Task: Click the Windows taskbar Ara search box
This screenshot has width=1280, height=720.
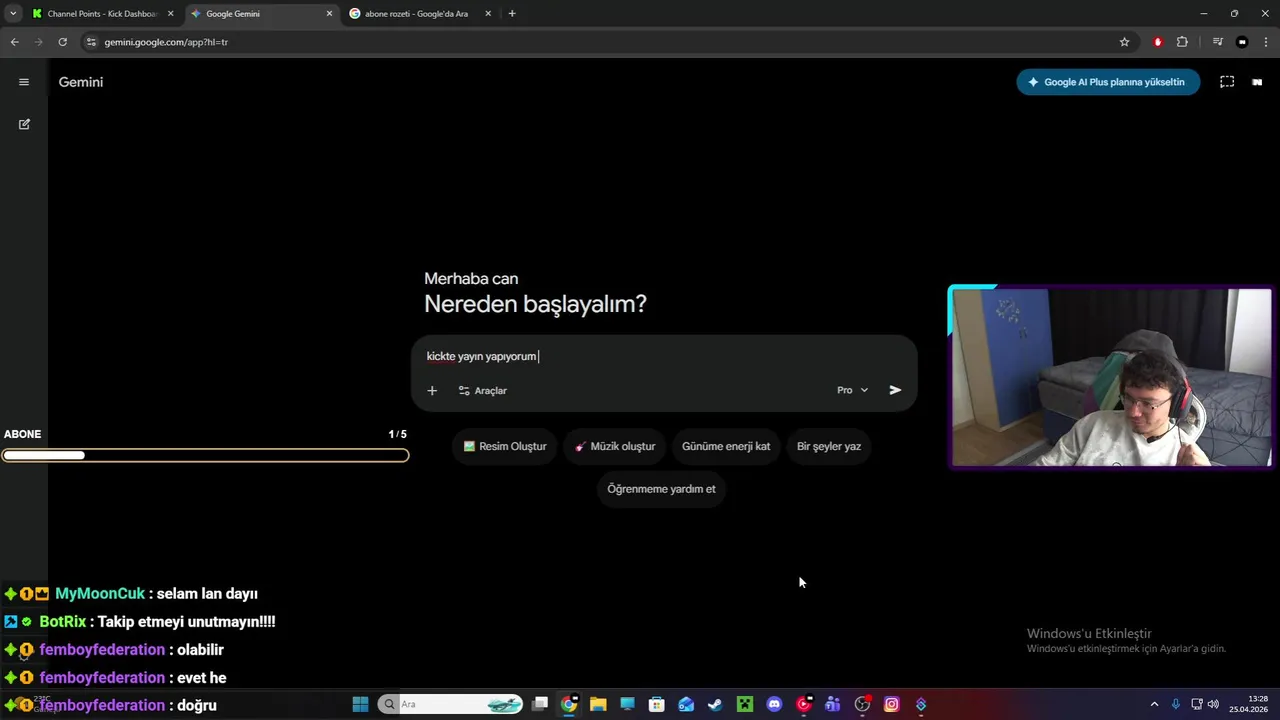Action: 451,704
